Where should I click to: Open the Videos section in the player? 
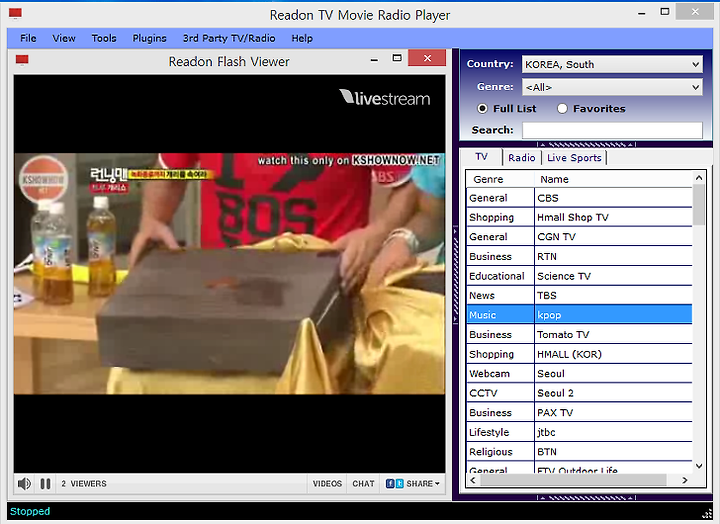coord(327,484)
